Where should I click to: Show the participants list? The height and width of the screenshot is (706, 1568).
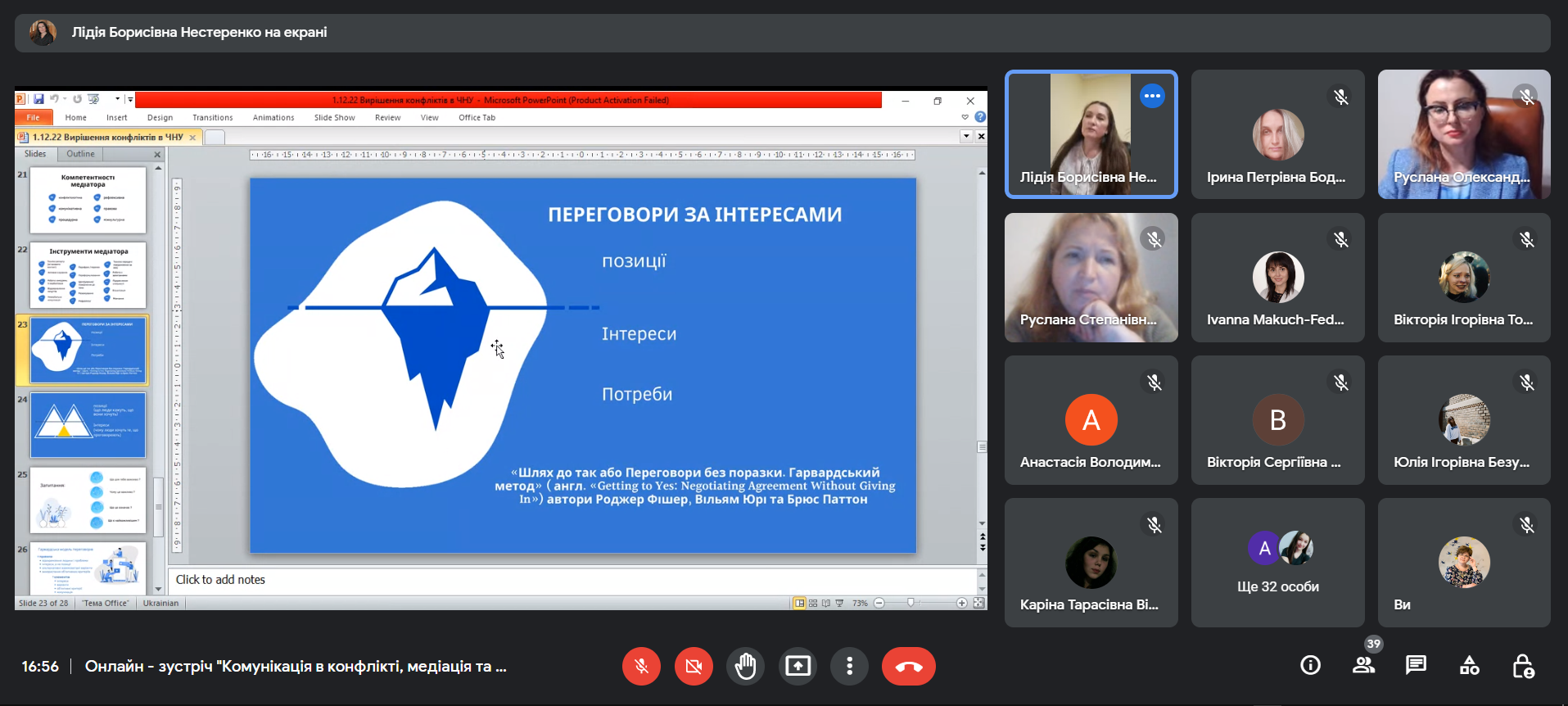point(1363,665)
